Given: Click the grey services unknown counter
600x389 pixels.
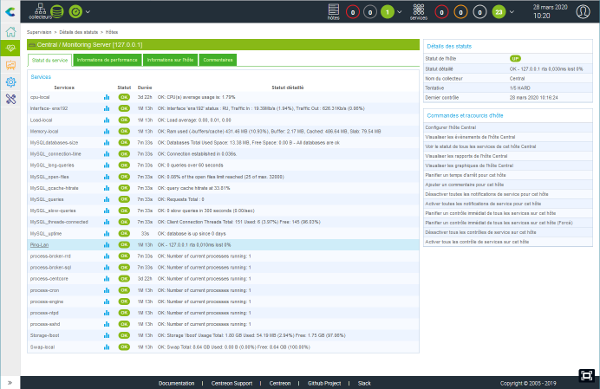Looking at the screenshot, I should pyautogui.click(x=479, y=12).
